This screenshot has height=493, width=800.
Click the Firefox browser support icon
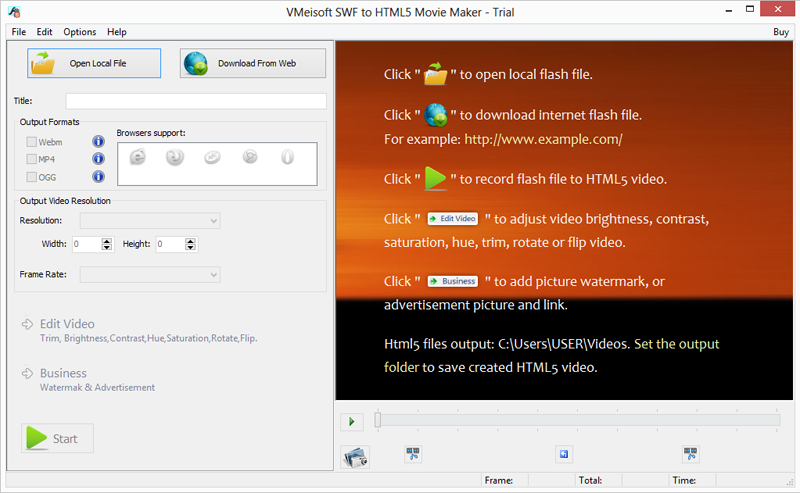pyautogui.click(x=174, y=157)
